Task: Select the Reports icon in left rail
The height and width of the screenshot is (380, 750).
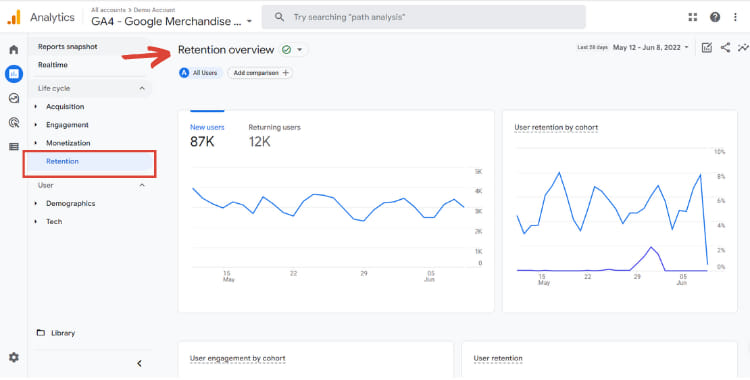Action: pos(14,74)
